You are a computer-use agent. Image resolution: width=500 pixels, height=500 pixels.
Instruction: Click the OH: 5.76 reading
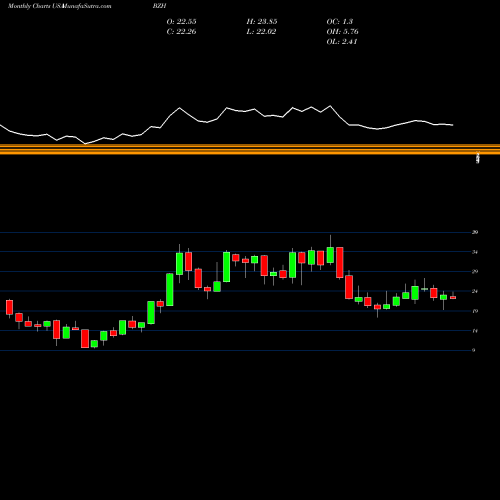[342, 32]
